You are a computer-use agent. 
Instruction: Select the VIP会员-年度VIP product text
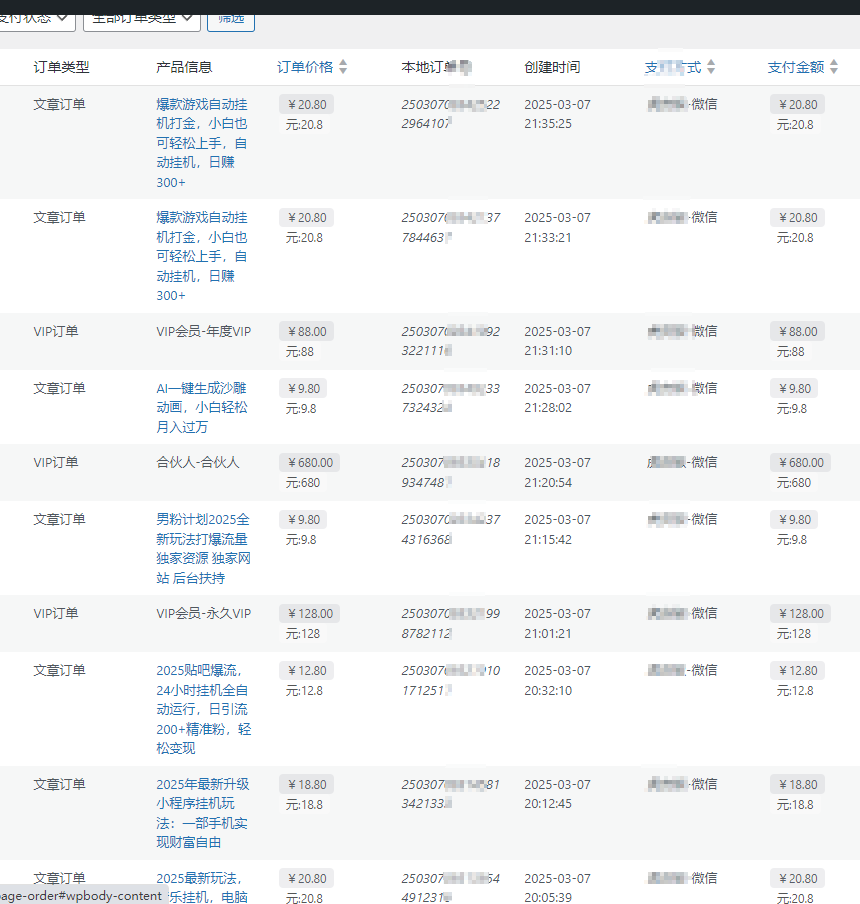coord(203,332)
